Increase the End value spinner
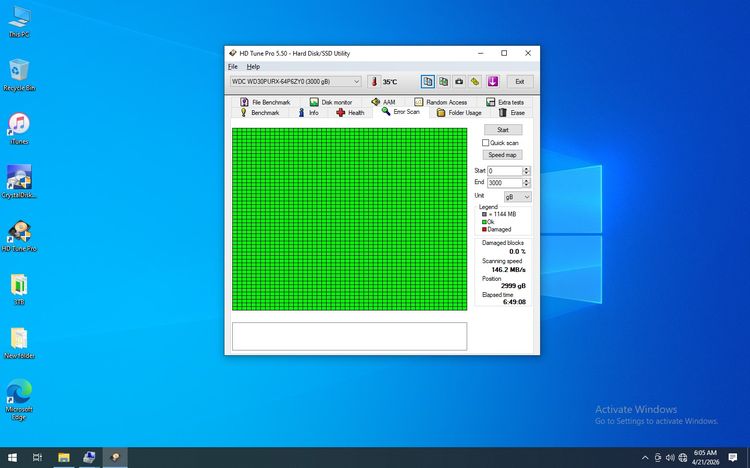 (x=526, y=180)
